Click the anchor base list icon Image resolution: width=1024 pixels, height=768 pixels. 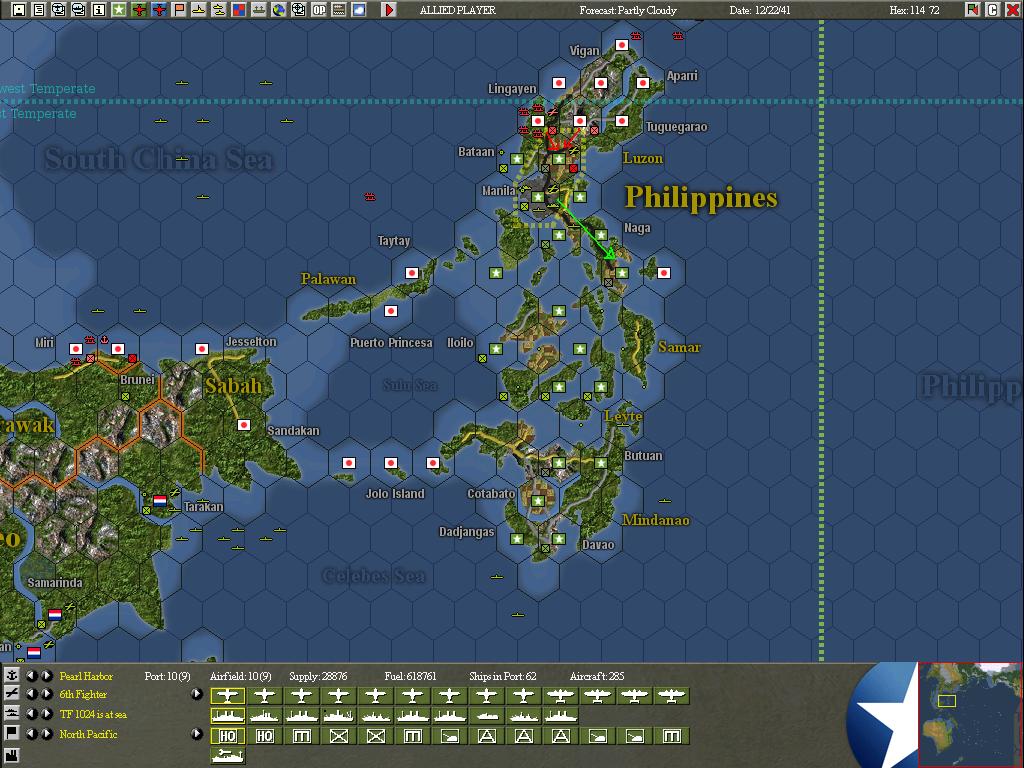pyautogui.click(x=12, y=675)
